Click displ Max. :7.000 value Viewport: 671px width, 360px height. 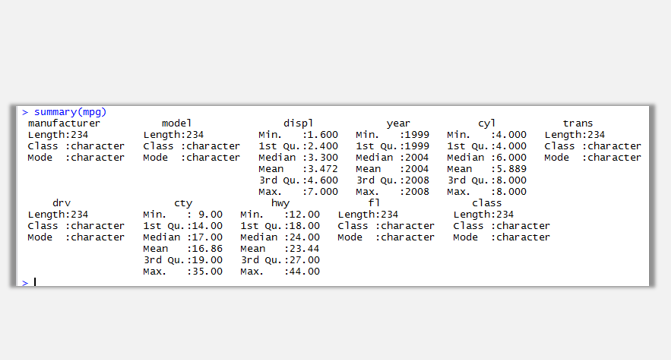pyautogui.click(x=298, y=192)
